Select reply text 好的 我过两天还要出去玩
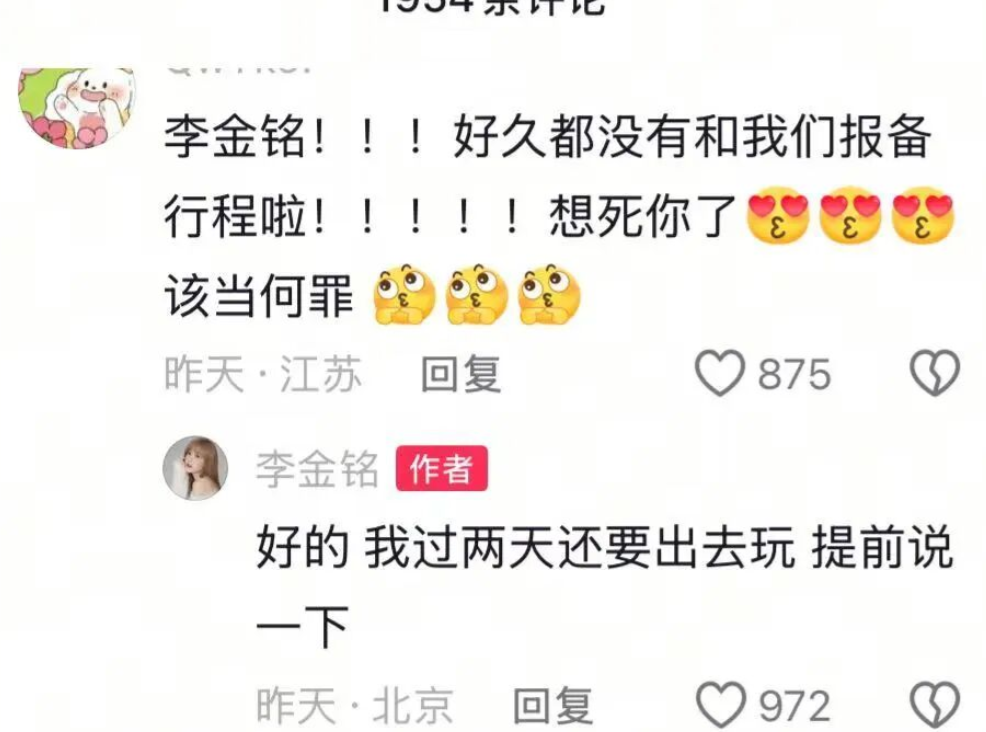Viewport: 986px width, 732px height. pos(525,547)
